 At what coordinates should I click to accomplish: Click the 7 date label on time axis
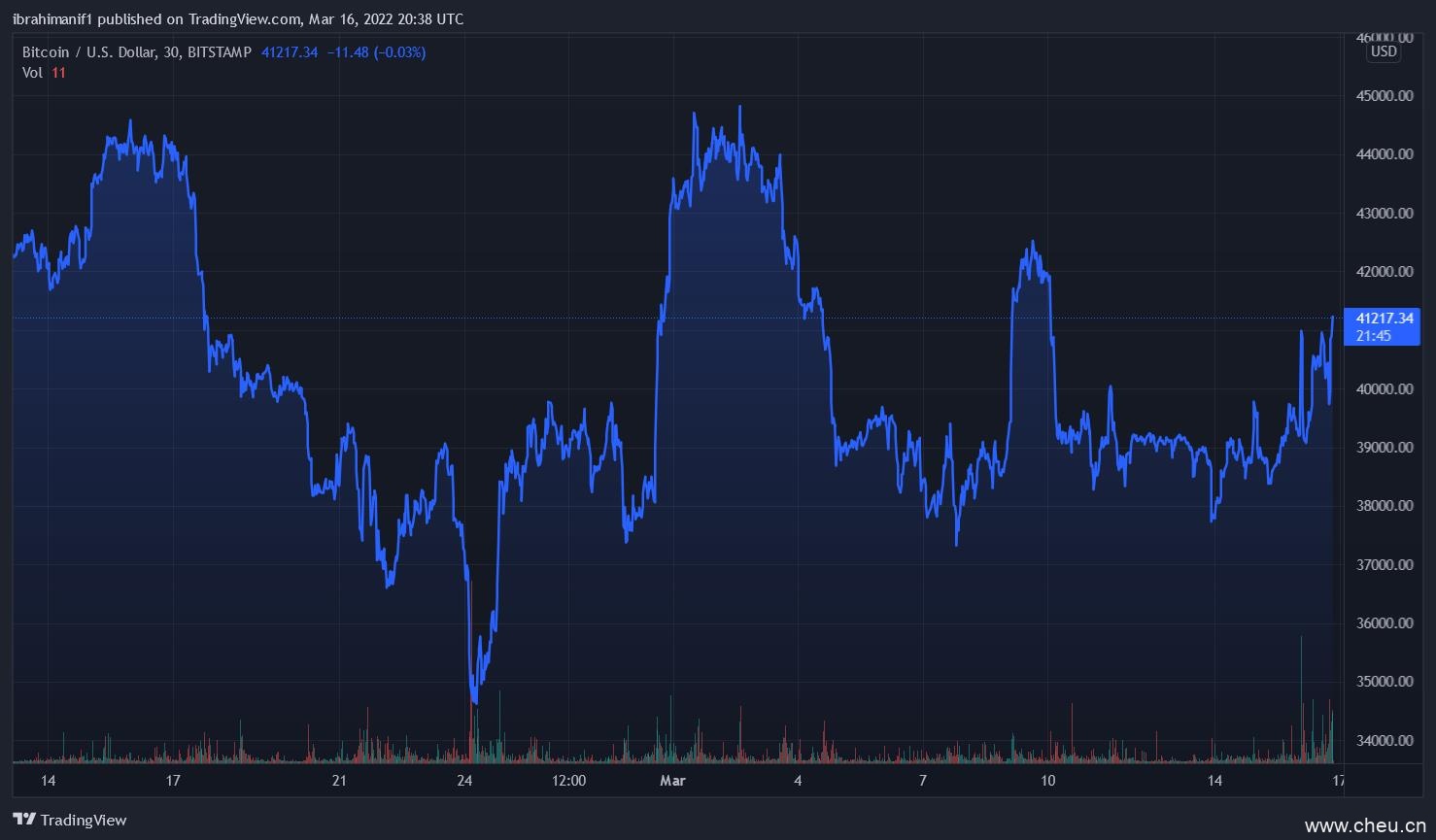tap(923, 781)
